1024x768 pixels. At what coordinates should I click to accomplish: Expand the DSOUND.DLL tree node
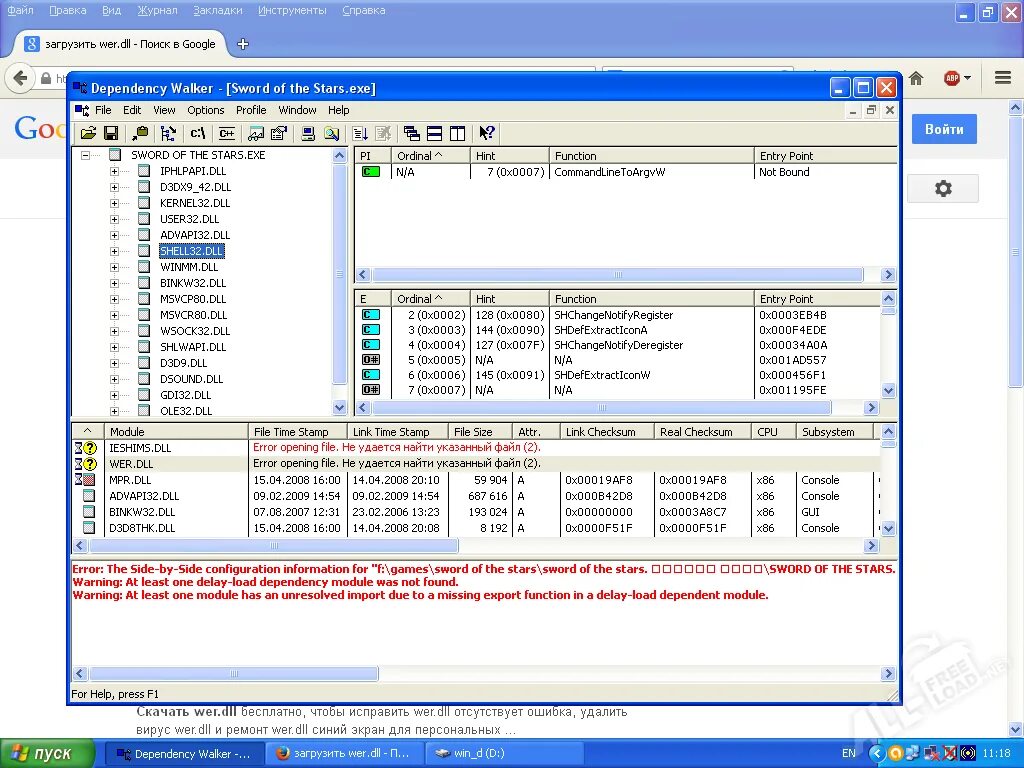[114, 379]
